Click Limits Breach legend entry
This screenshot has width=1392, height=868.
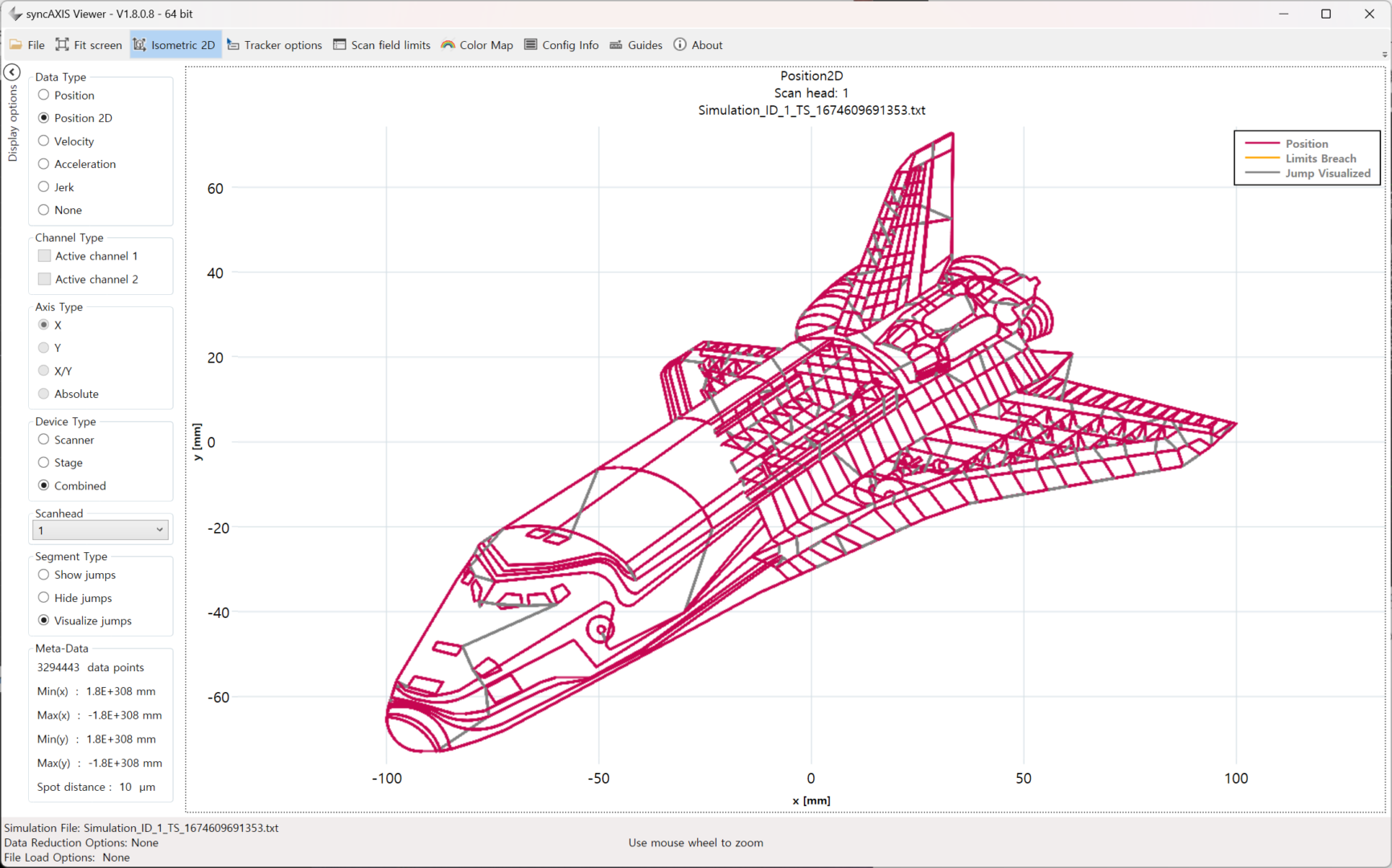[1320, 158]
